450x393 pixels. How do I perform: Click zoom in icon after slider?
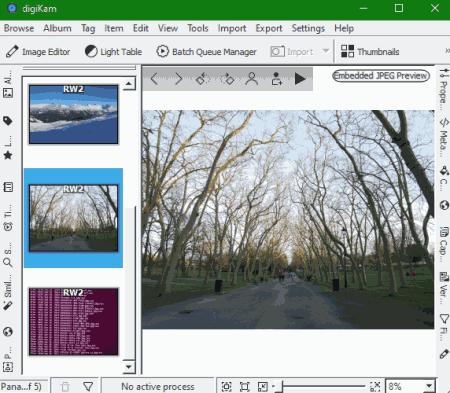pyautogui.click(x=375, y=387)
